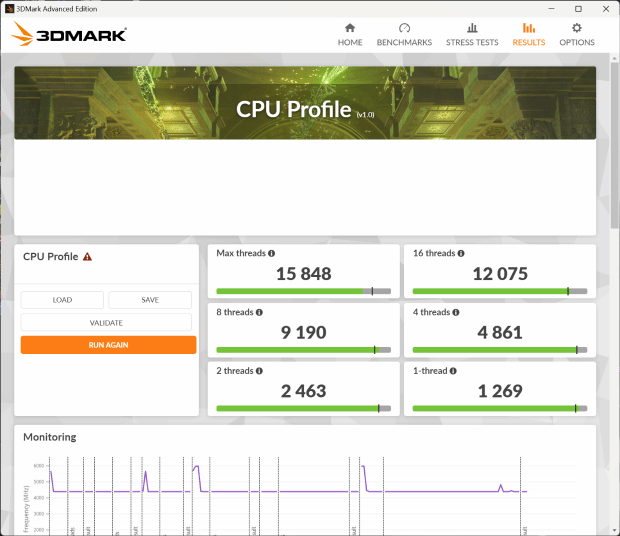Click the 1-thread score 1 269
The width and height of the screenshot is (620, 536).
click(500, 391)
